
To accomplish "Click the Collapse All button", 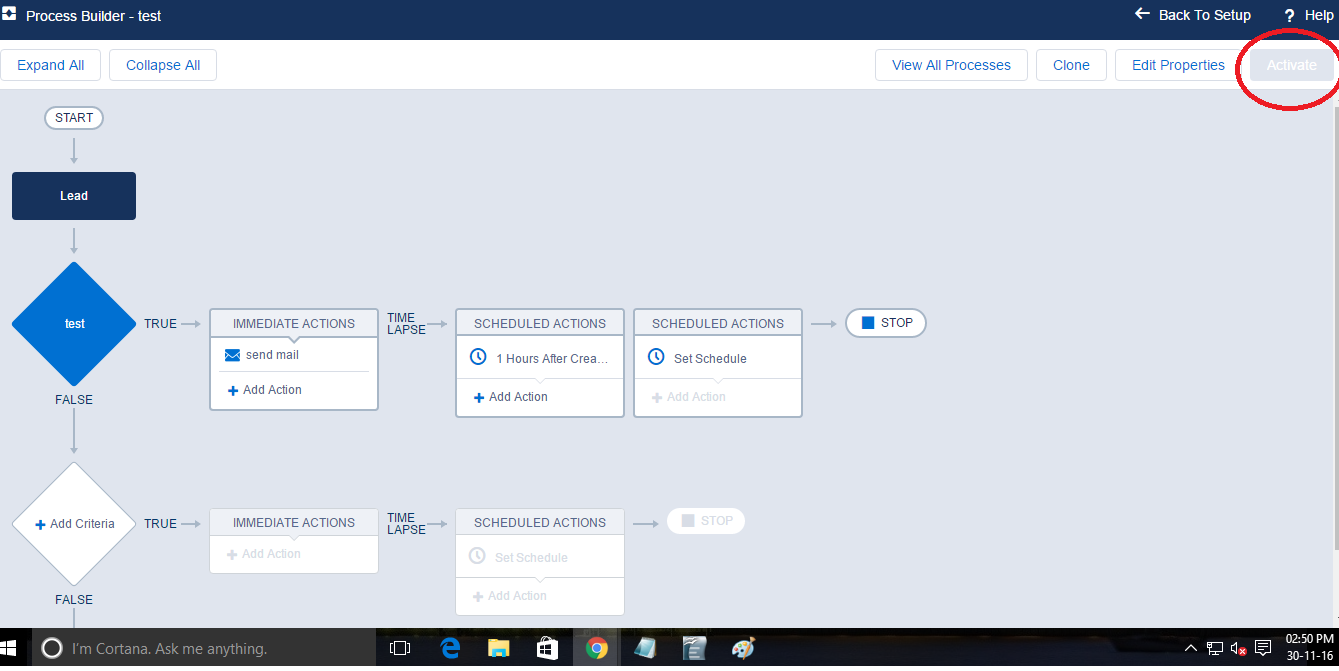I will click(x=163, y=65).
